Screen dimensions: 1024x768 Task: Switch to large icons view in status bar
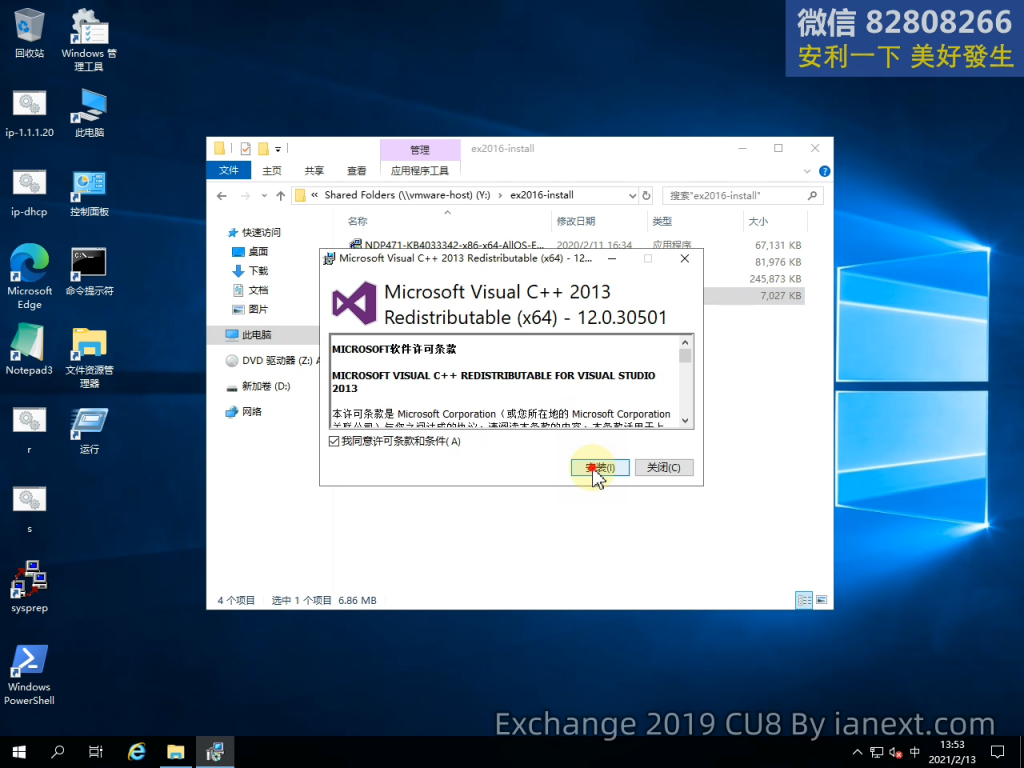click(821, 600)
